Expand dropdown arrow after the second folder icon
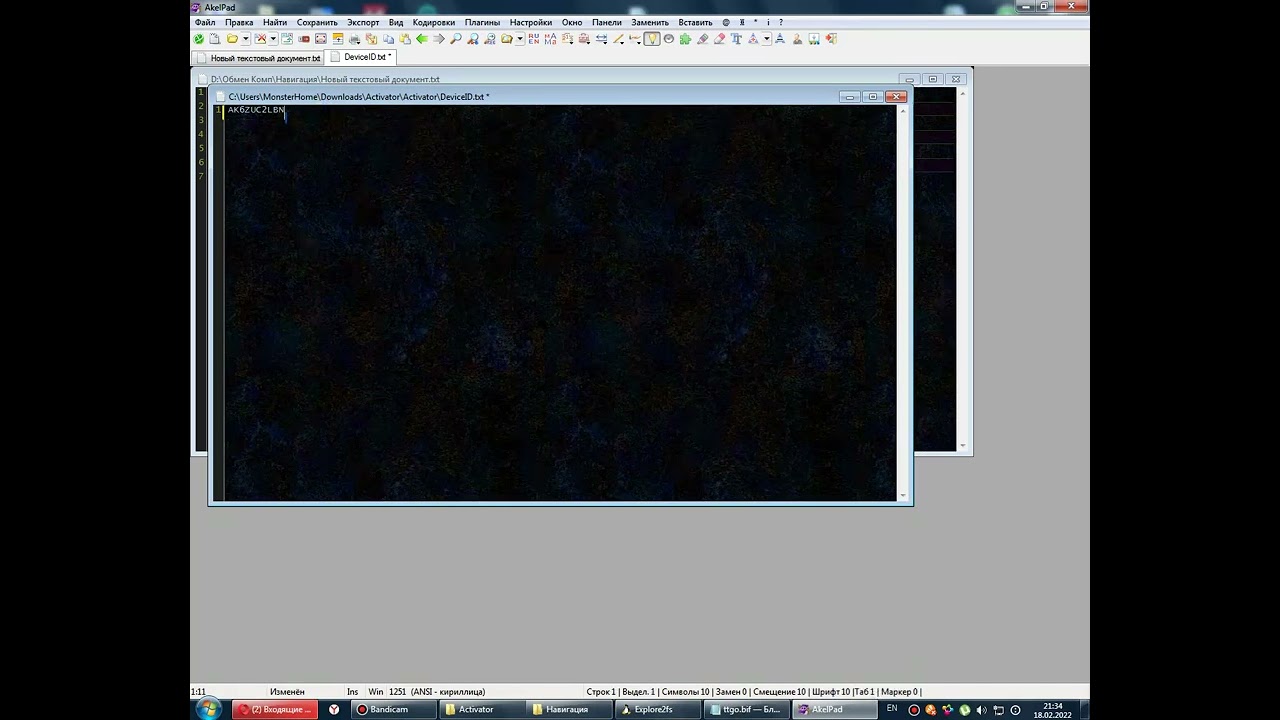 pyautogui.click(x=518, y=39)
